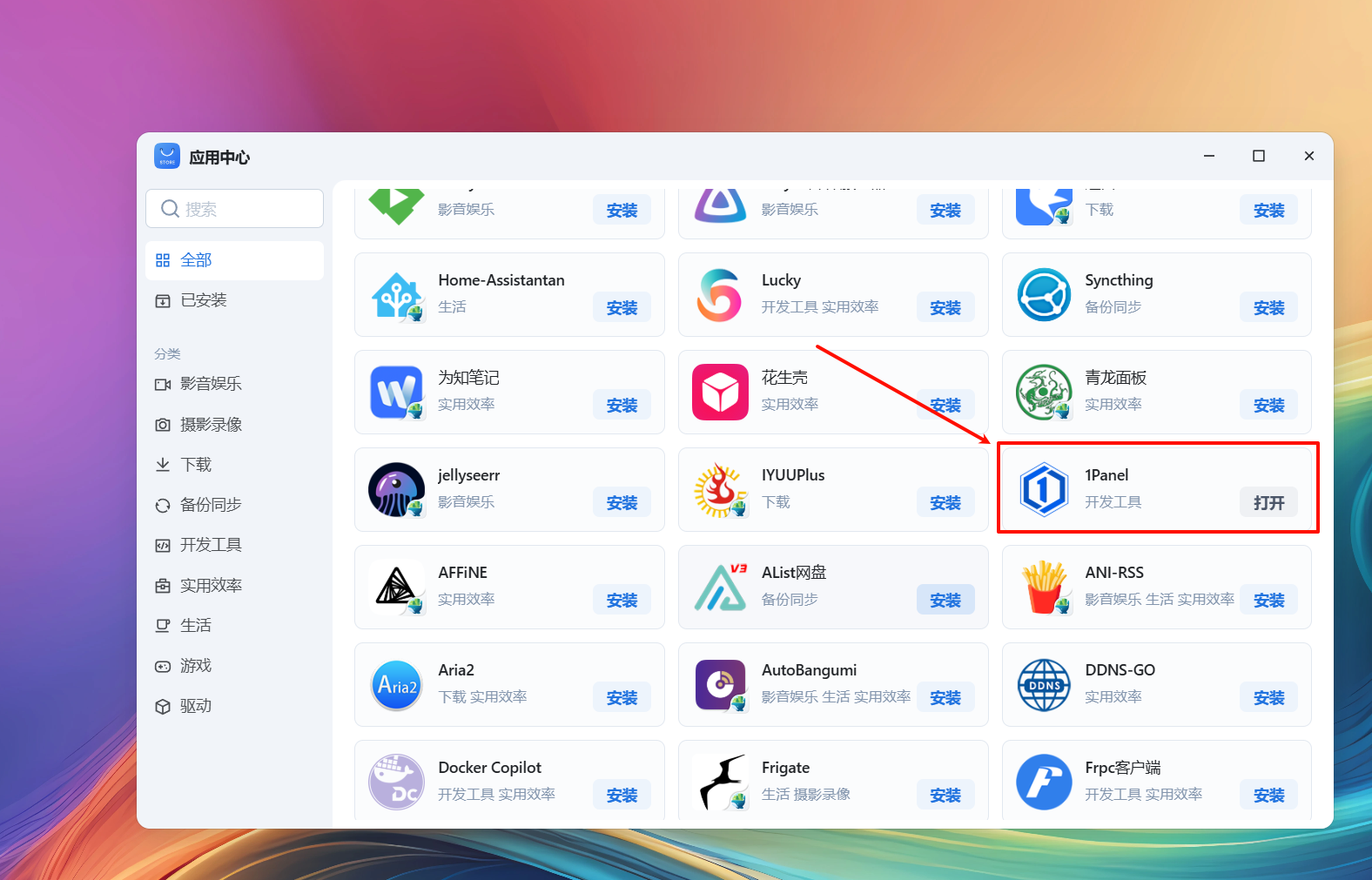Select the ANI-RSS french fries icon

click(x=1044, y=588)
